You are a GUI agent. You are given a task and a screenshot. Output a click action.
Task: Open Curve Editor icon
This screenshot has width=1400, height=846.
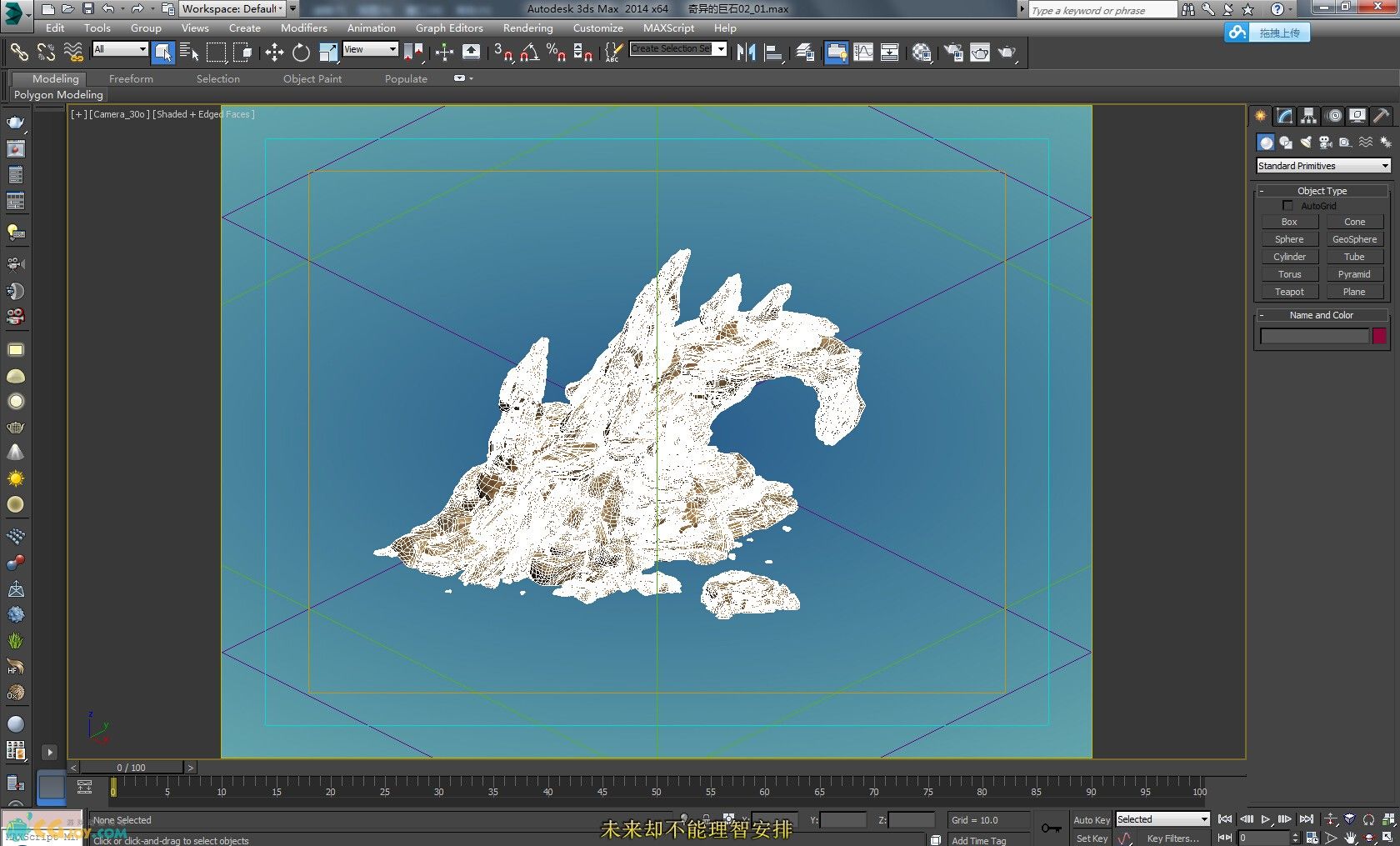863,53
